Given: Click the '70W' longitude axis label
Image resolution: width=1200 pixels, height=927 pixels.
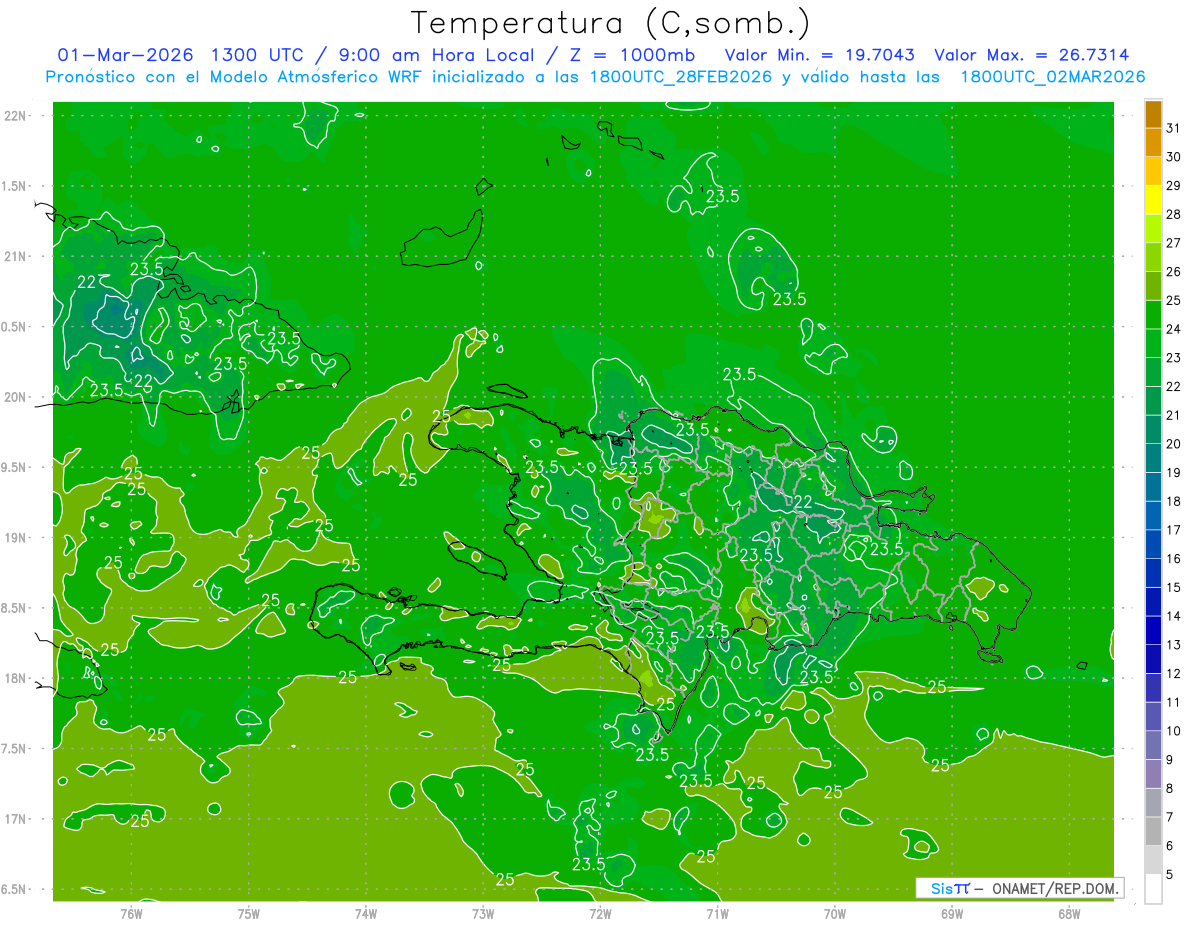Looking at the screenshot, I should click(x=834, y=913).
